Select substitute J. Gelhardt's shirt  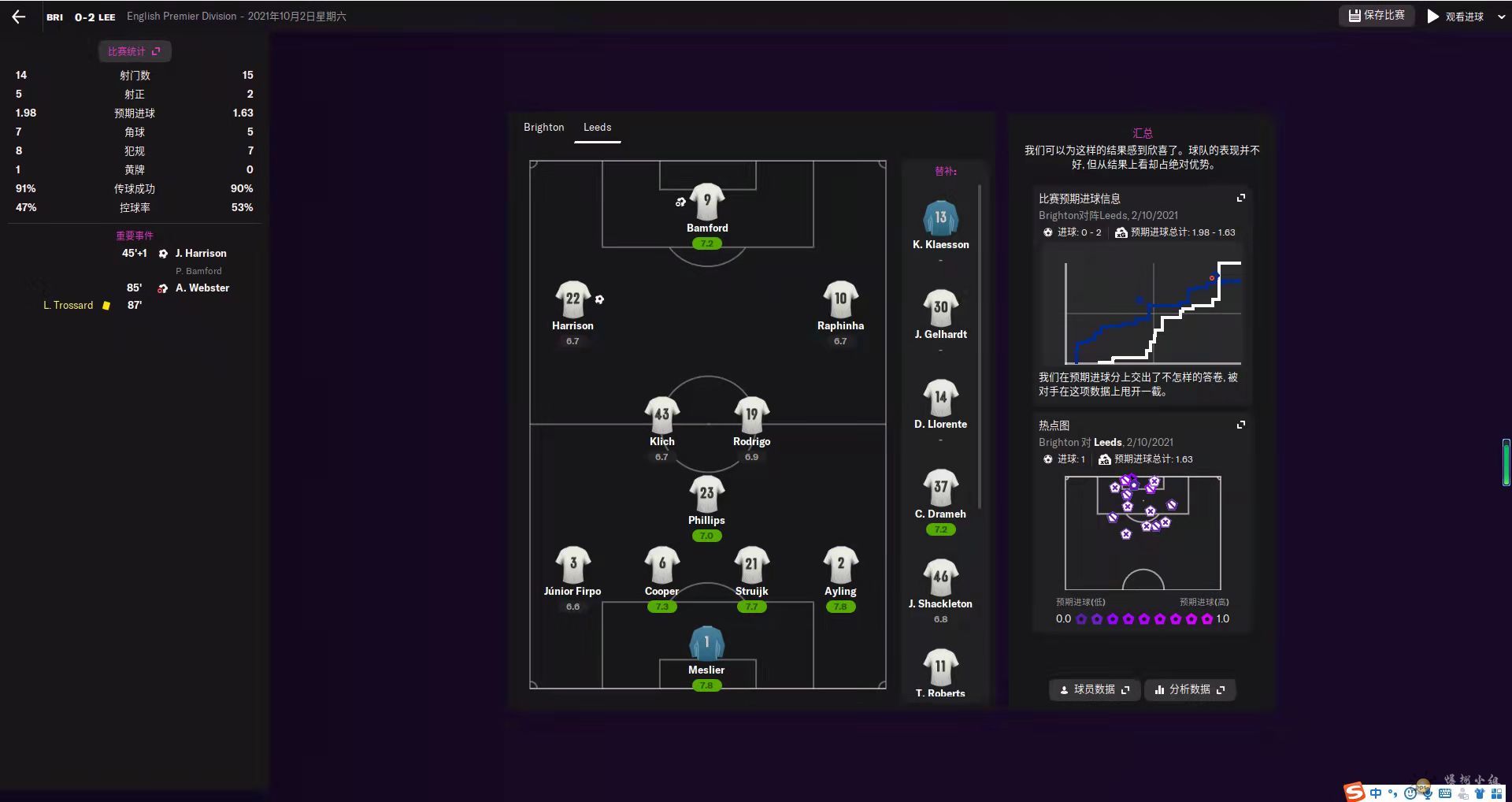[940, 308]
